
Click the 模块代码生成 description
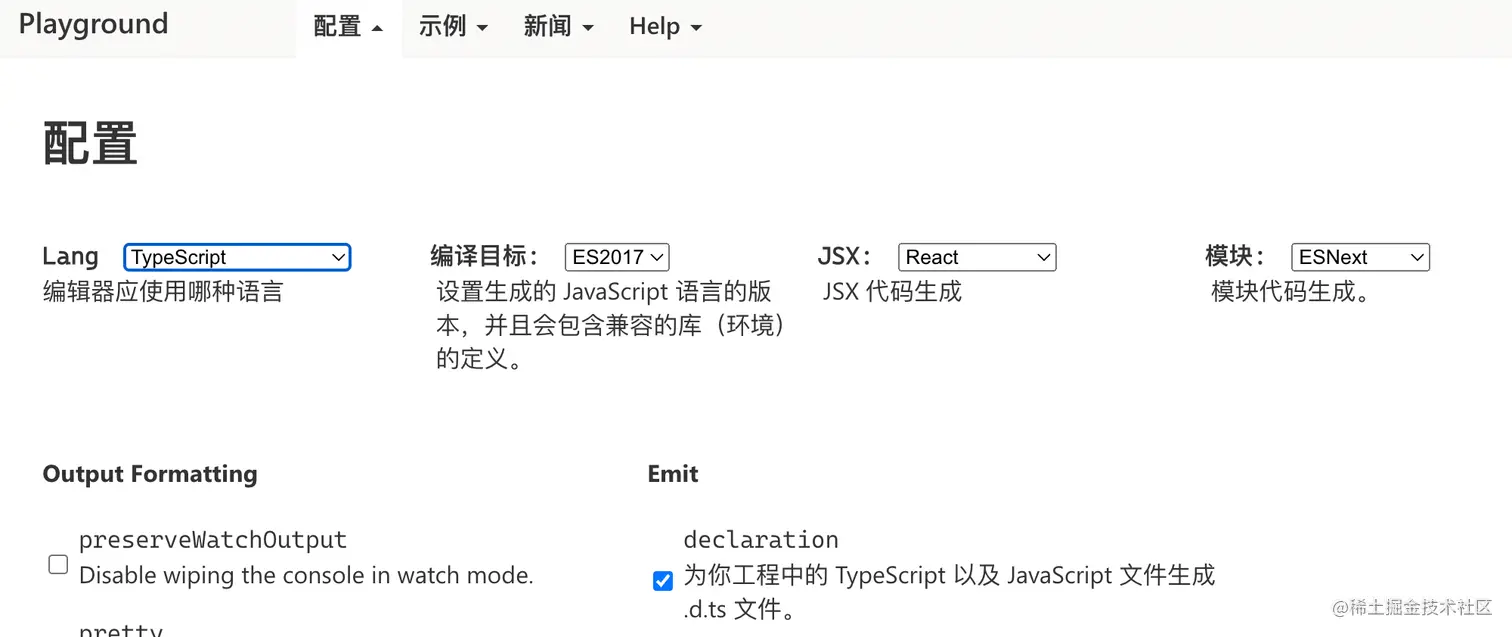[x=1290, y=292]
